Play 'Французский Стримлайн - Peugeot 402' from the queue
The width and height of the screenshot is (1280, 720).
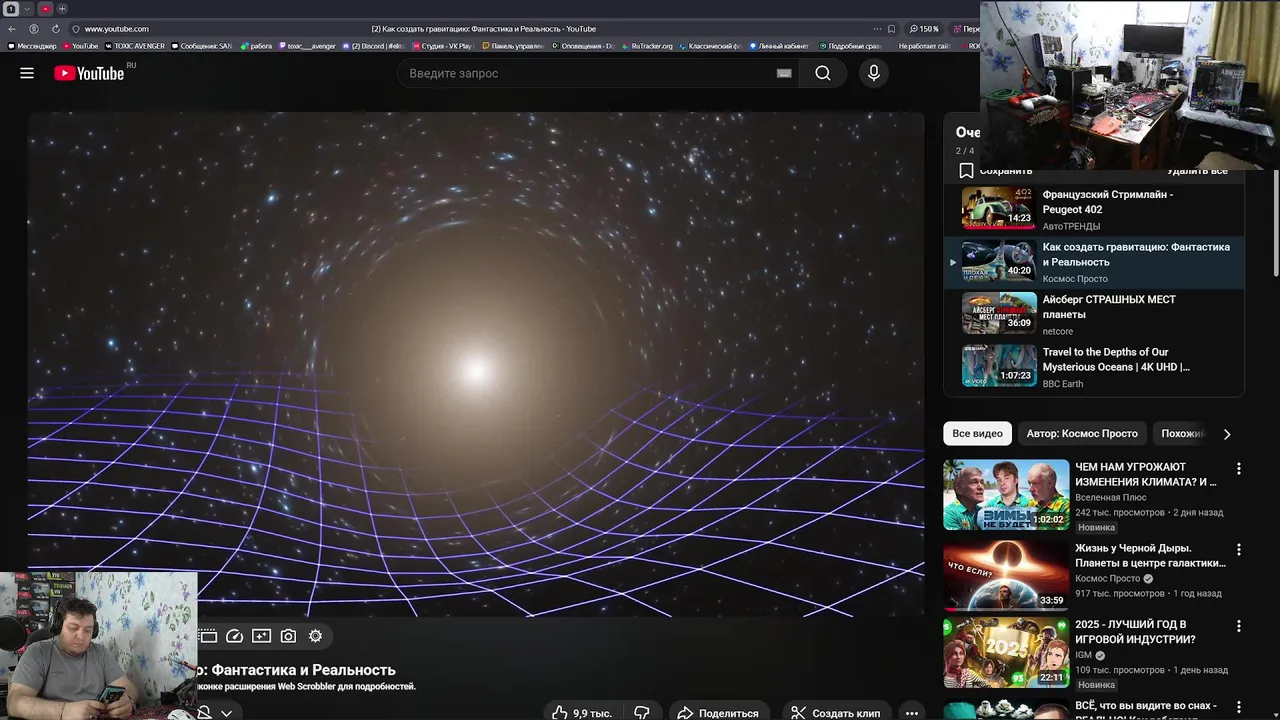[x=1094, y=208]
